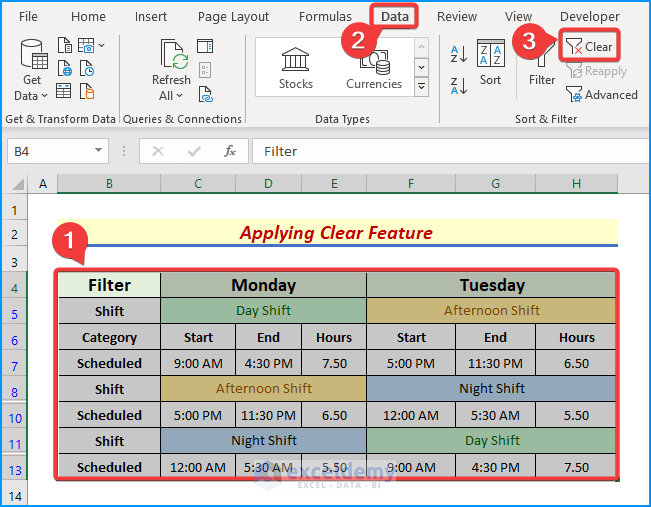Click the Refresh All icon
Viewport: 651px width, 507px height.
click(174, 54)
